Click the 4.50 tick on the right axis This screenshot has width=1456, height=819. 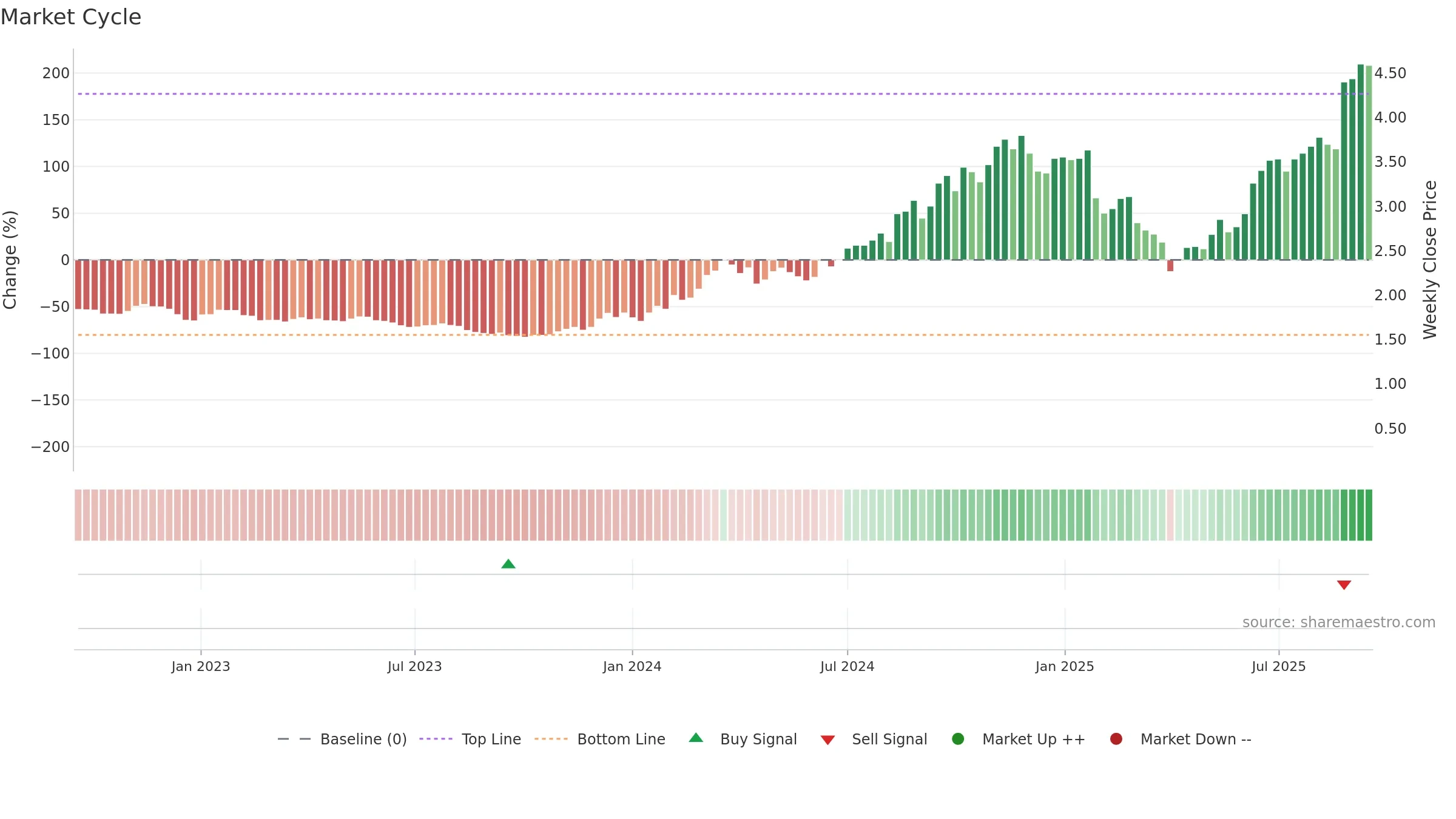pos(1390,73)
